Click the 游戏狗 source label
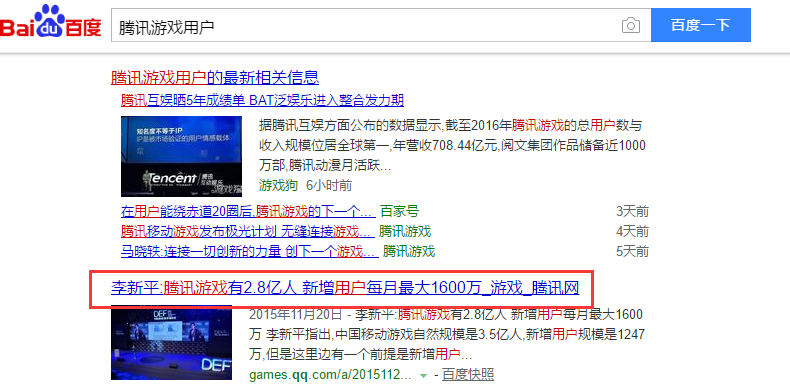Screen dimensions: 790x392 pyautogui.click(x=278, y=185)
